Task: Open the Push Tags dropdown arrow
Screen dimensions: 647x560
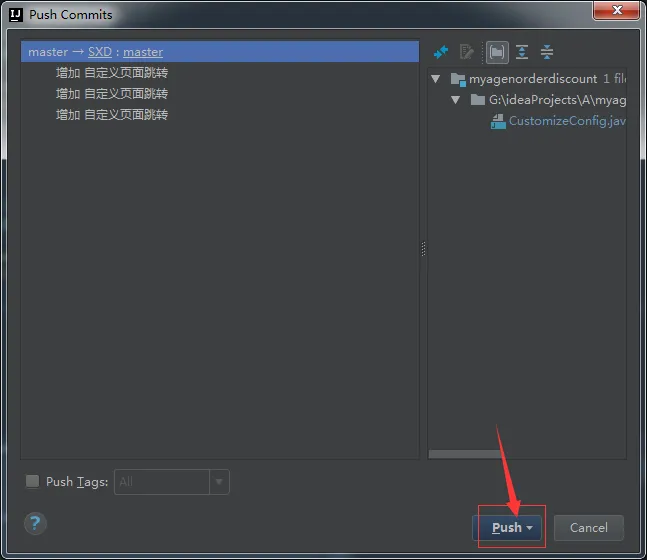Action: point(219,482)
